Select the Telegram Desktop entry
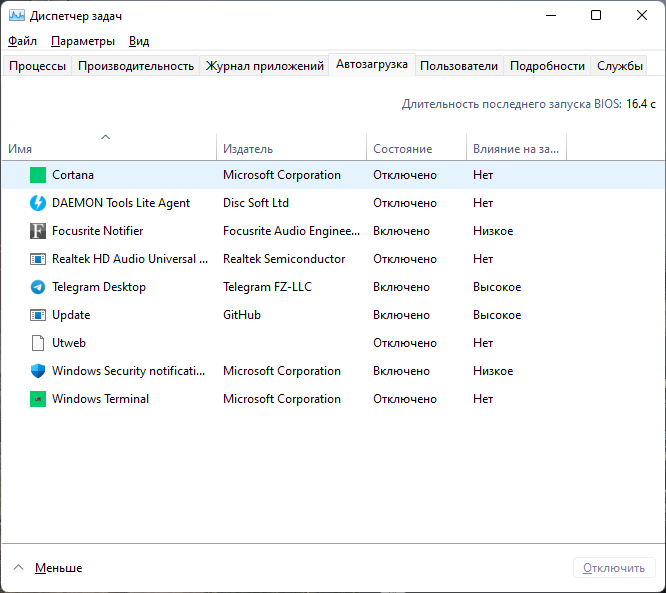 (99, 287)
